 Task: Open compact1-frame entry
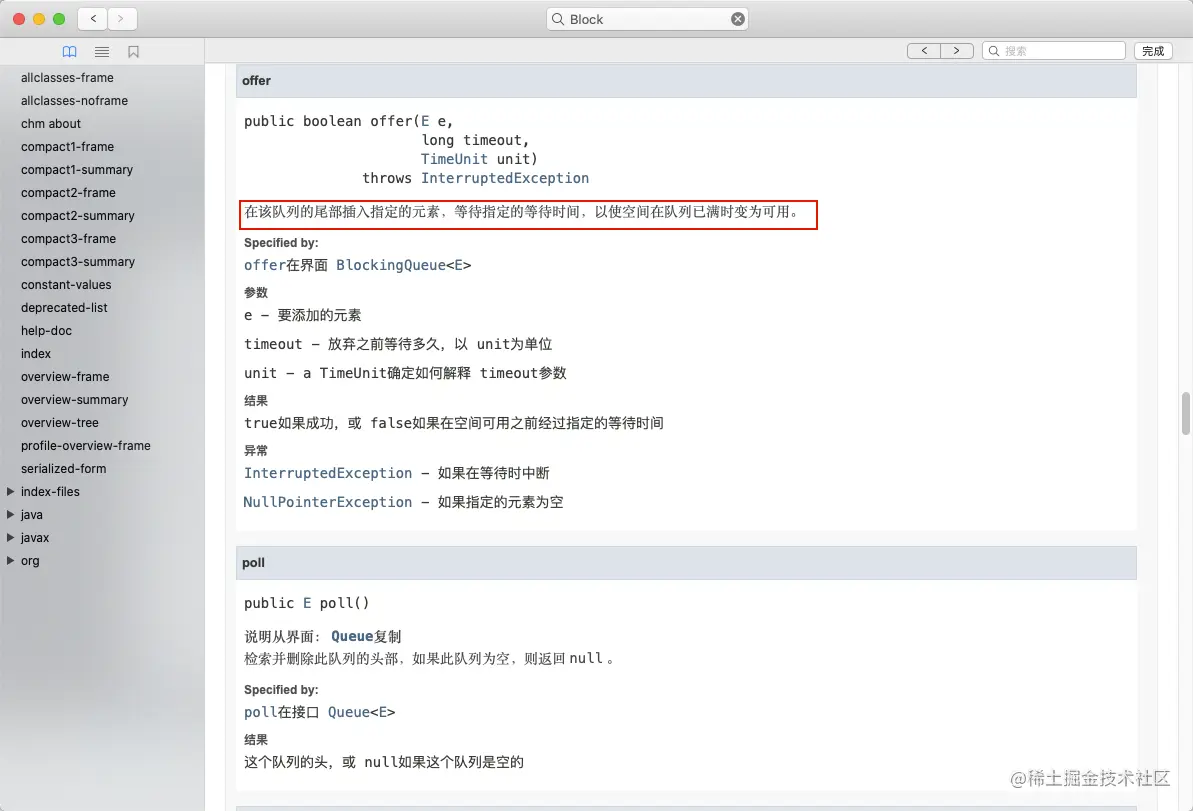point(68,147)
